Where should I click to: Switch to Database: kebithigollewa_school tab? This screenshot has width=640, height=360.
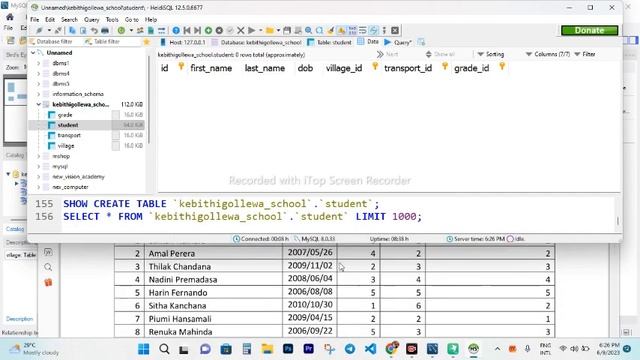click(x=257, y=42)
